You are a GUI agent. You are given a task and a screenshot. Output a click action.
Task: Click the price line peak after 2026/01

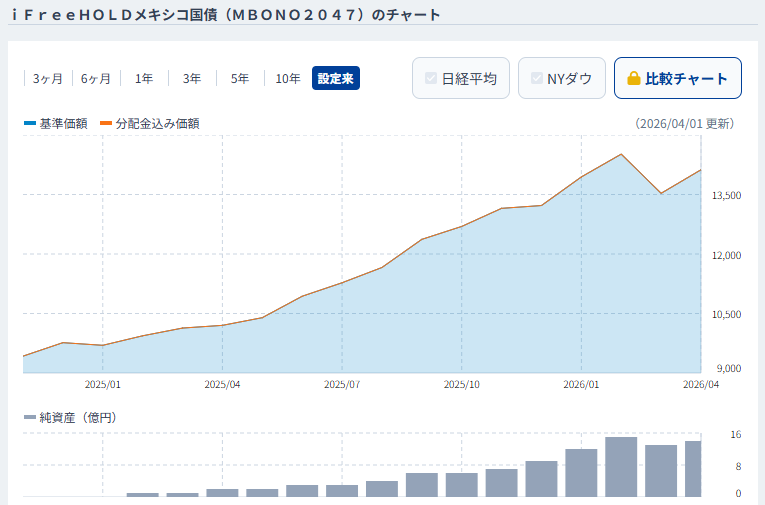[x=621, y=155]
